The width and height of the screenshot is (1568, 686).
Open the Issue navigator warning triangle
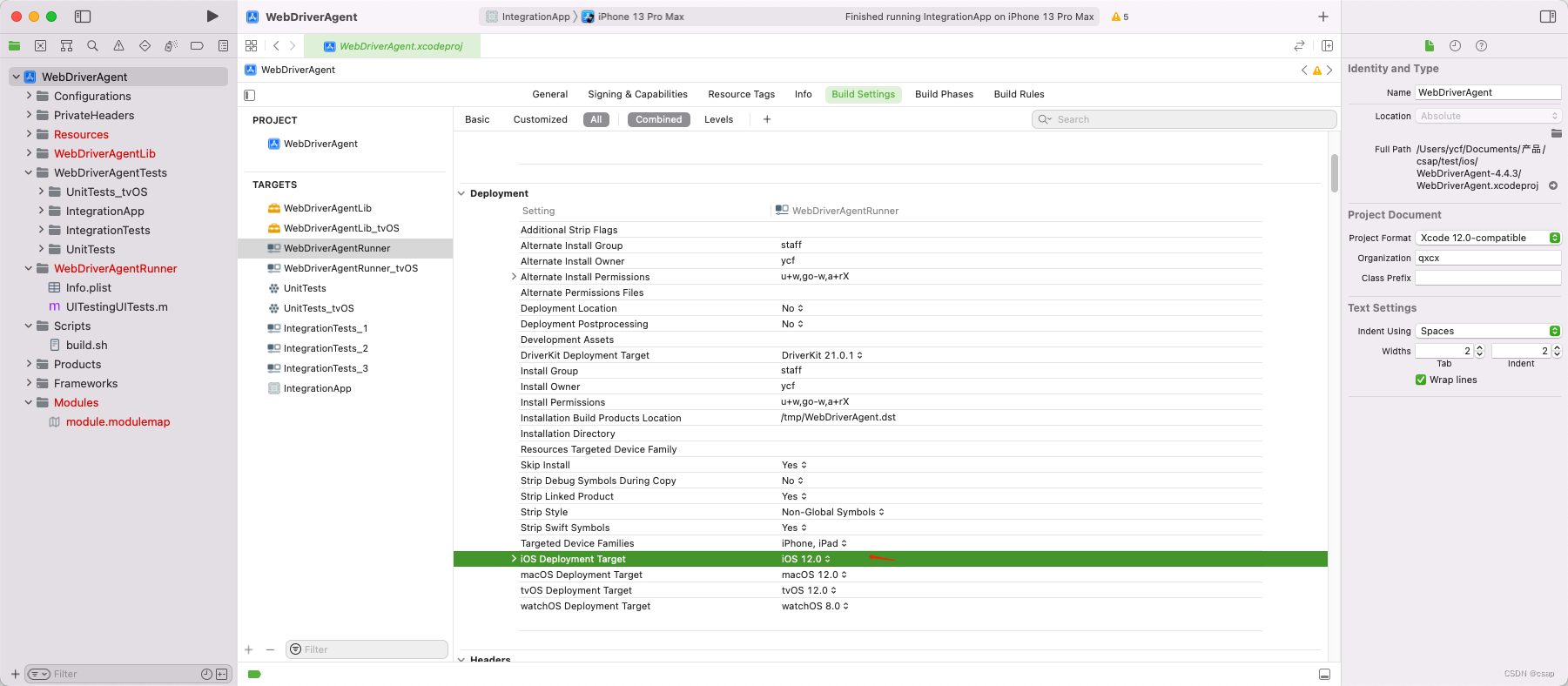click(118, 46)
